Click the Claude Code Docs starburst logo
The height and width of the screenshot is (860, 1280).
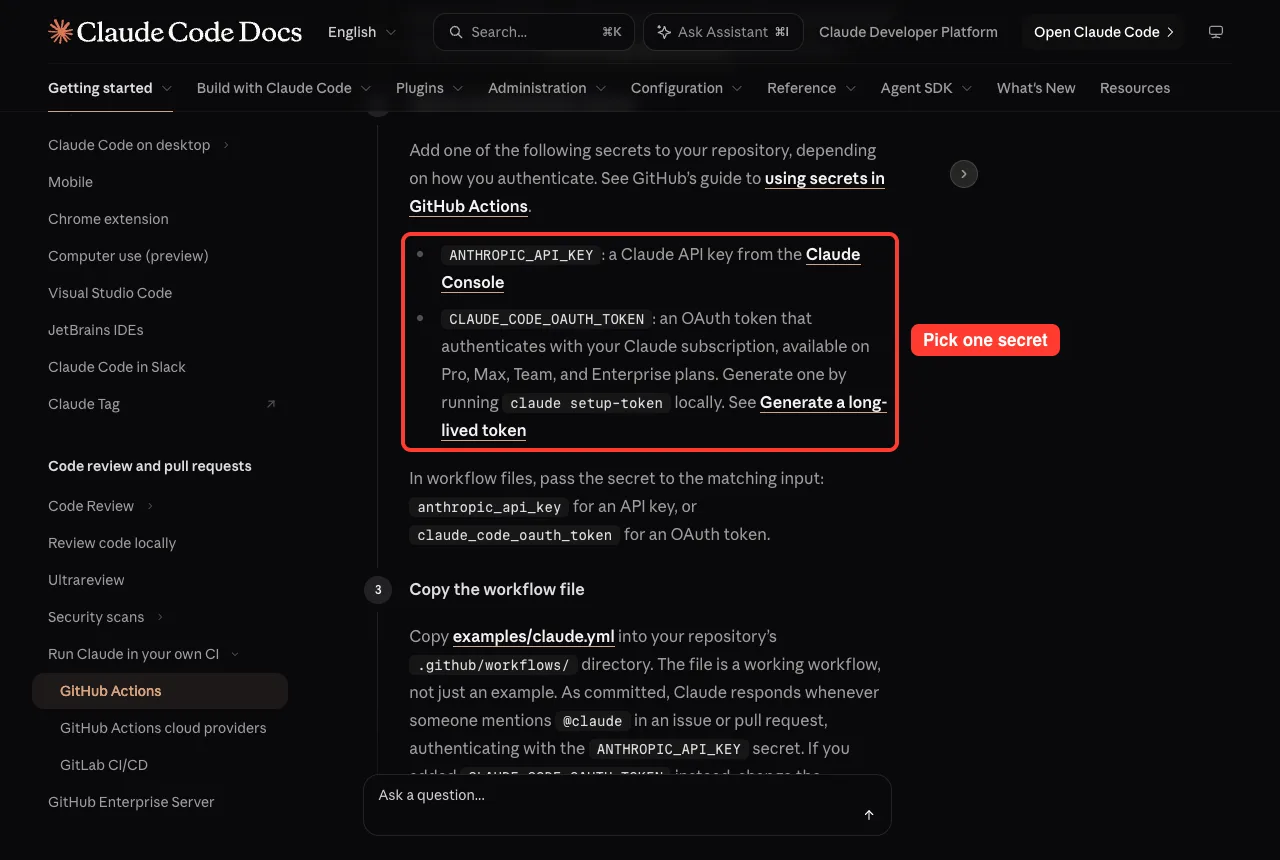[x=60, y=32]
